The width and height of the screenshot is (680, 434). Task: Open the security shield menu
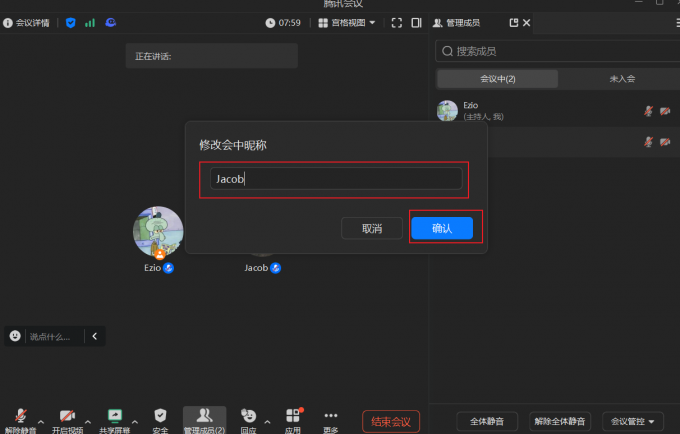[x=160, y=421]
